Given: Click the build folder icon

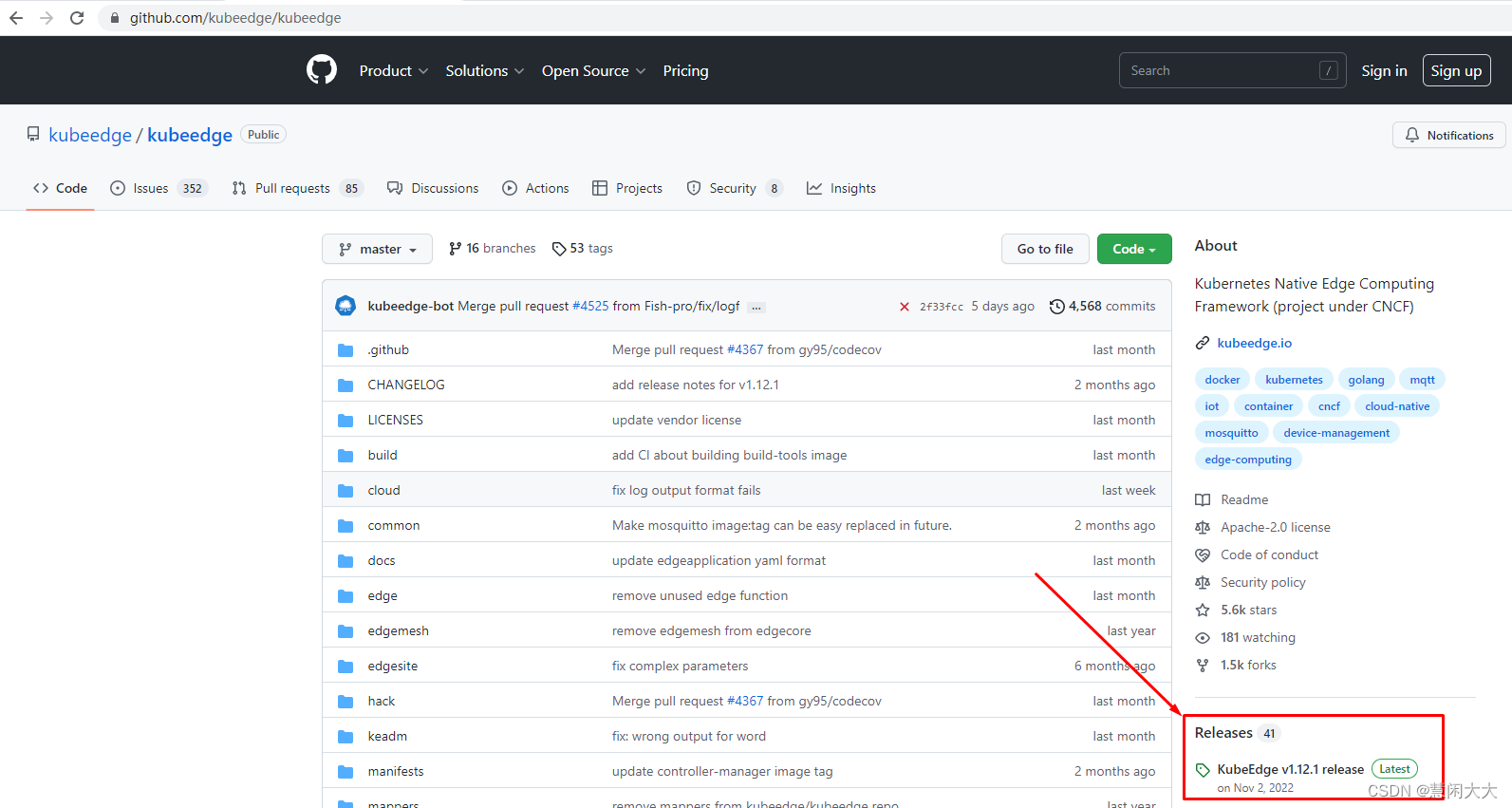Looking at the screenshot, I should [345, 456].
